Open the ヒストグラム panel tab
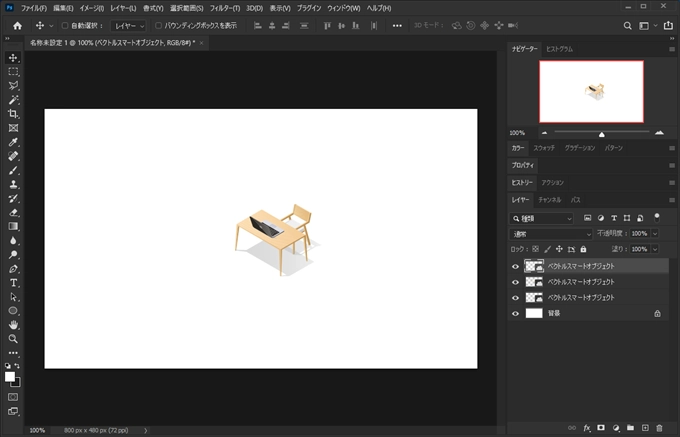This screenshot has width=680, height=437. [559, 49]
